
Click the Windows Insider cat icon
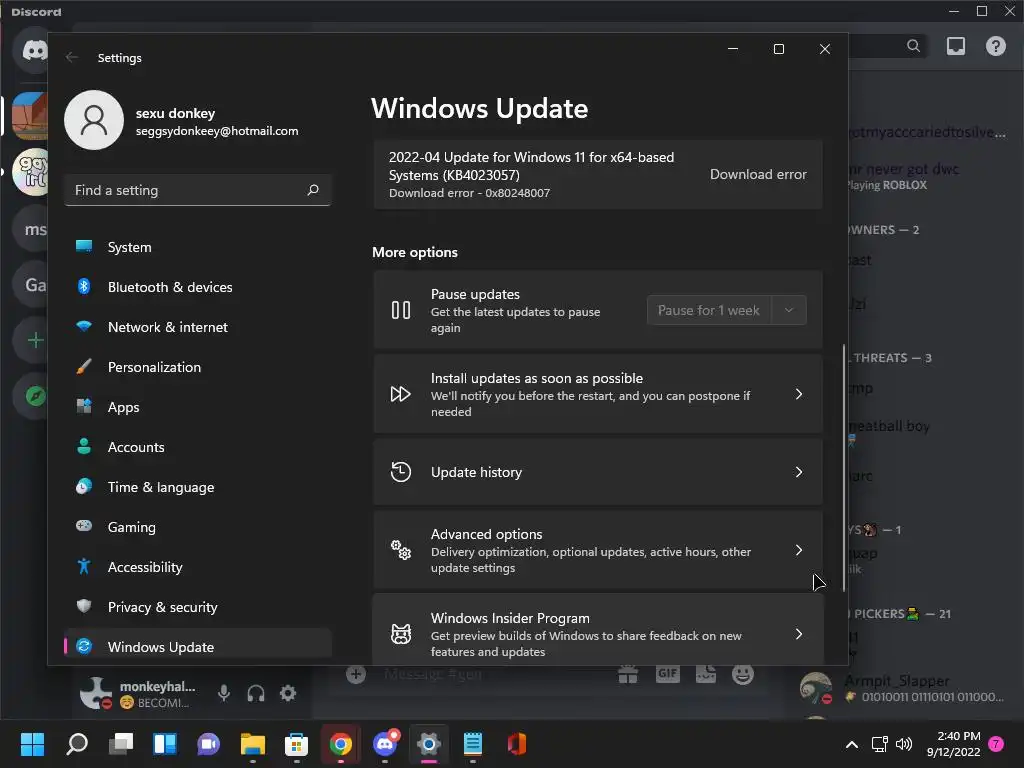[401, 633]
